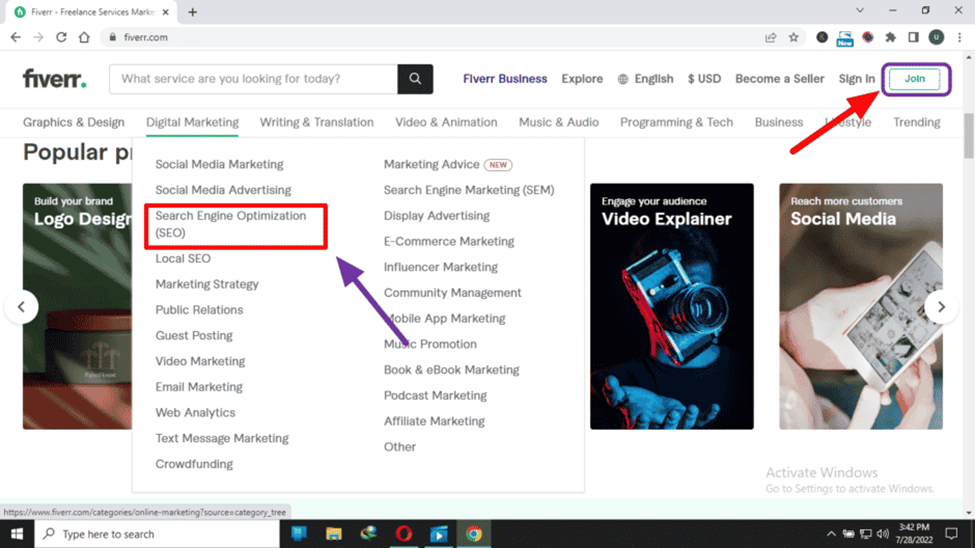Select Search Engine Optimization (SEO) from the menu

click(x=231, y=224)
